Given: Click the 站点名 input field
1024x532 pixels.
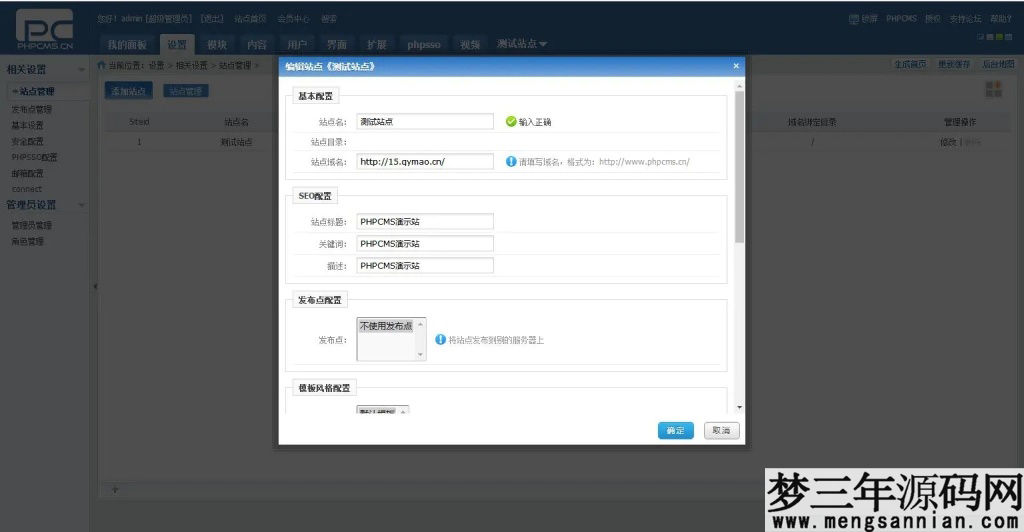Looking at the screenshot, I should pyautogui.click(x=425, y=121).
